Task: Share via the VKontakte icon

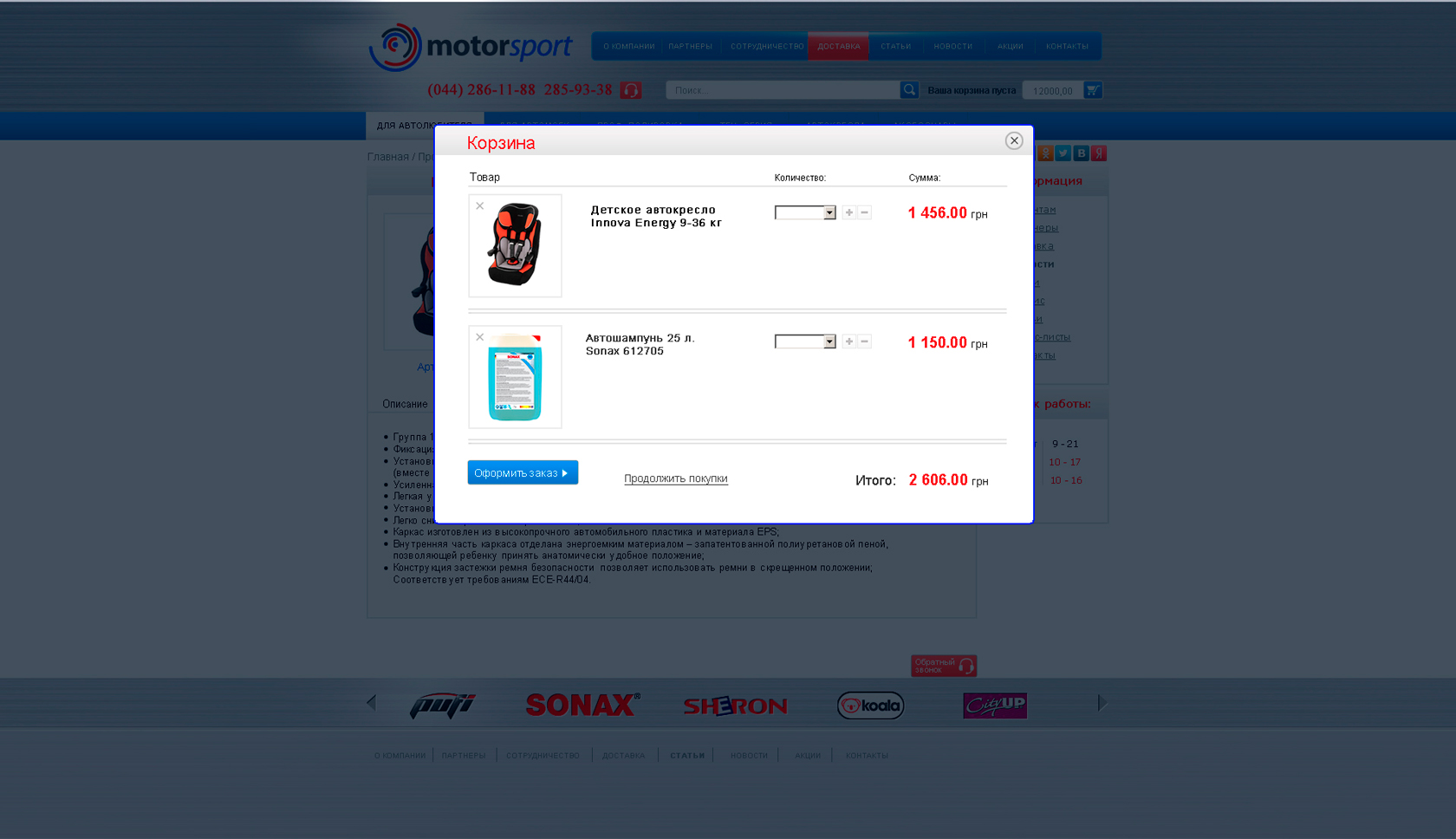Action: pos(1081,153)
